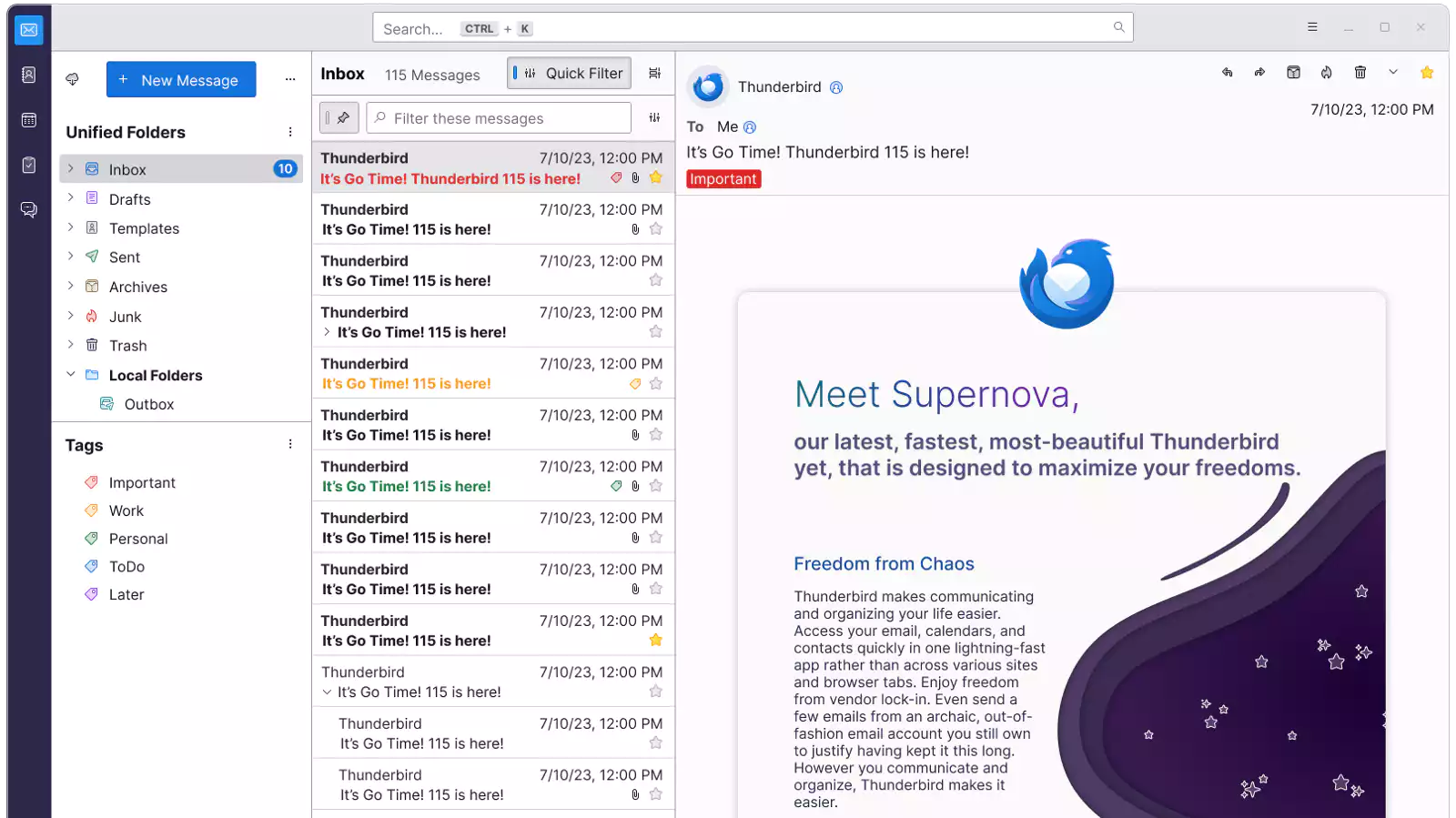
Task: Open the Address Book space
Action: (29, 75)
